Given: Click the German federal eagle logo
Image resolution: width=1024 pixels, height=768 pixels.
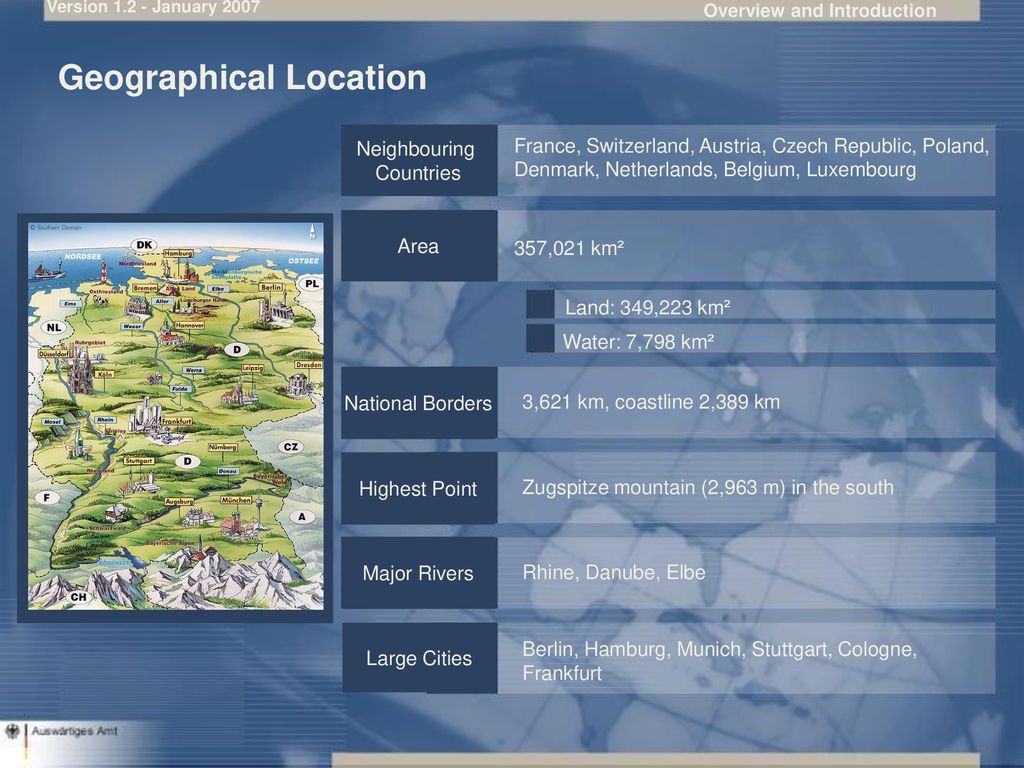Looking at the screenshot, I should click(12, 732).
